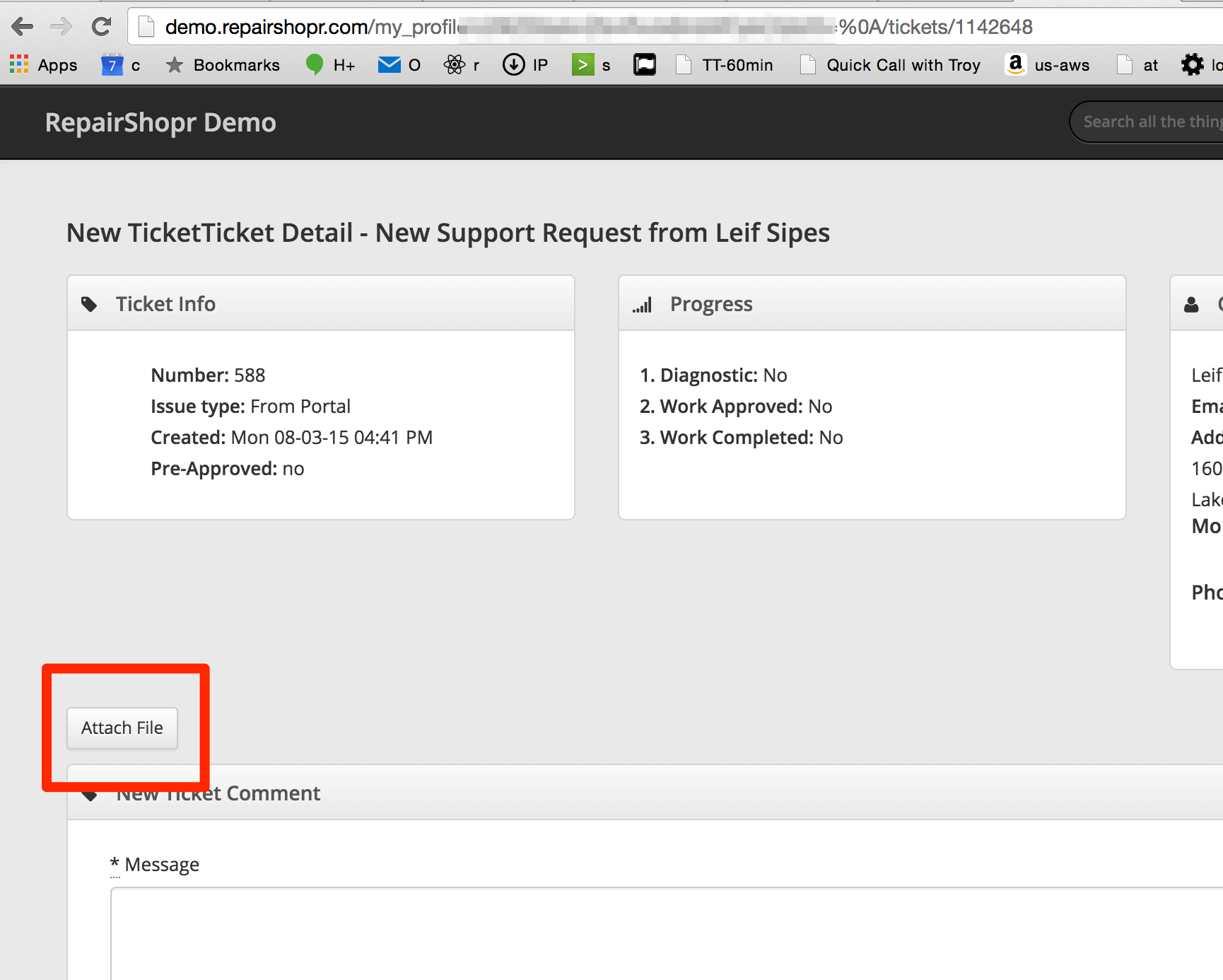The width and height of the screenshot is (1223, 980).
Task: Click the Attach File button
Action: tap(122, 728)
